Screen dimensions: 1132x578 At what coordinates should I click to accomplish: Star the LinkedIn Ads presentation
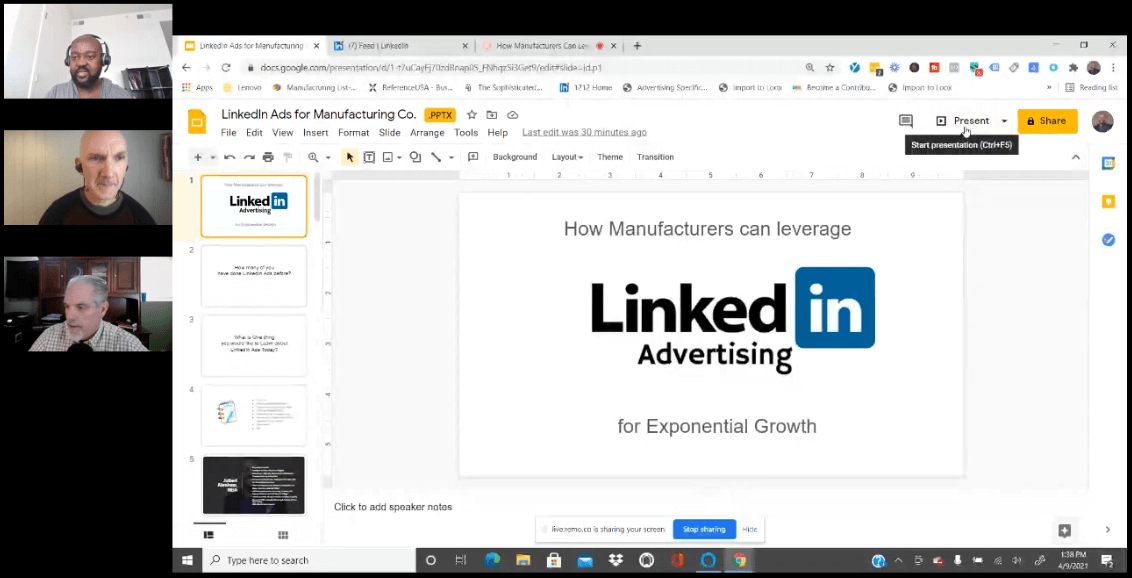point(471,115)
